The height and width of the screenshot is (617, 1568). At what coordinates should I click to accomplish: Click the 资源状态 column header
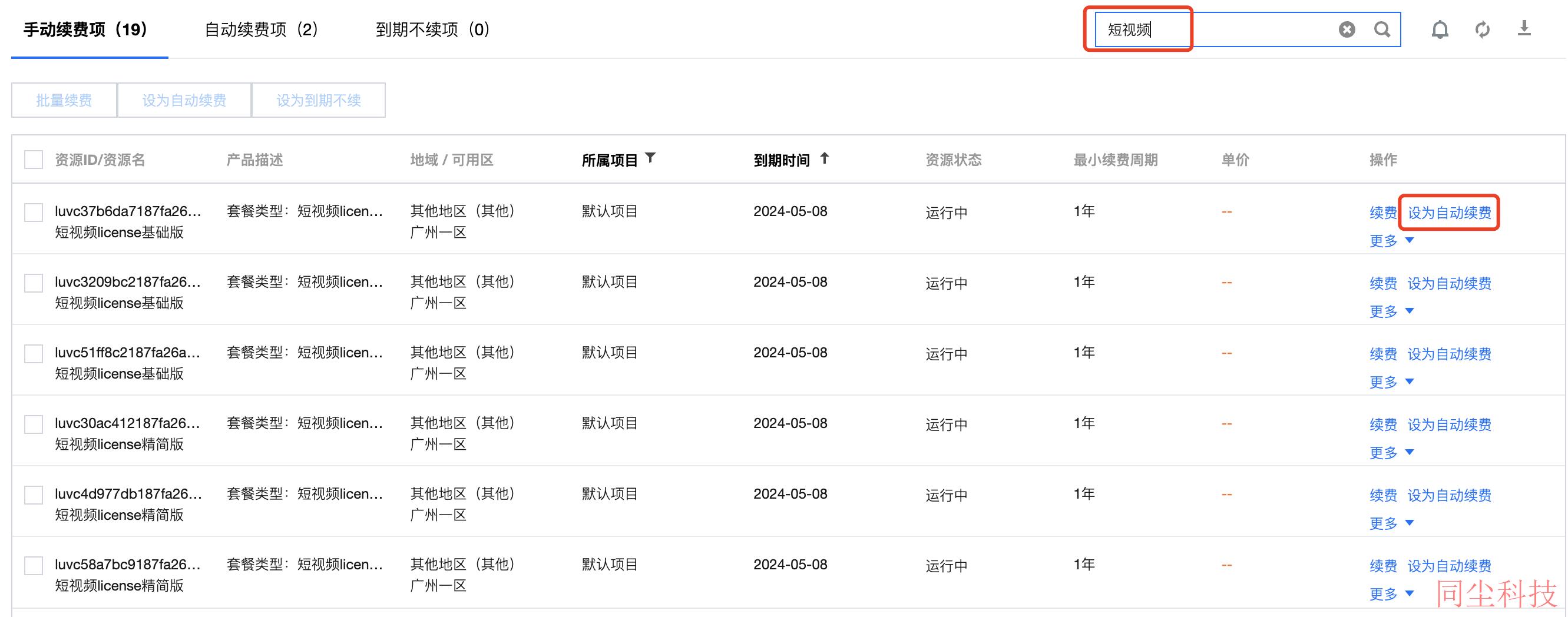point(953,160)
